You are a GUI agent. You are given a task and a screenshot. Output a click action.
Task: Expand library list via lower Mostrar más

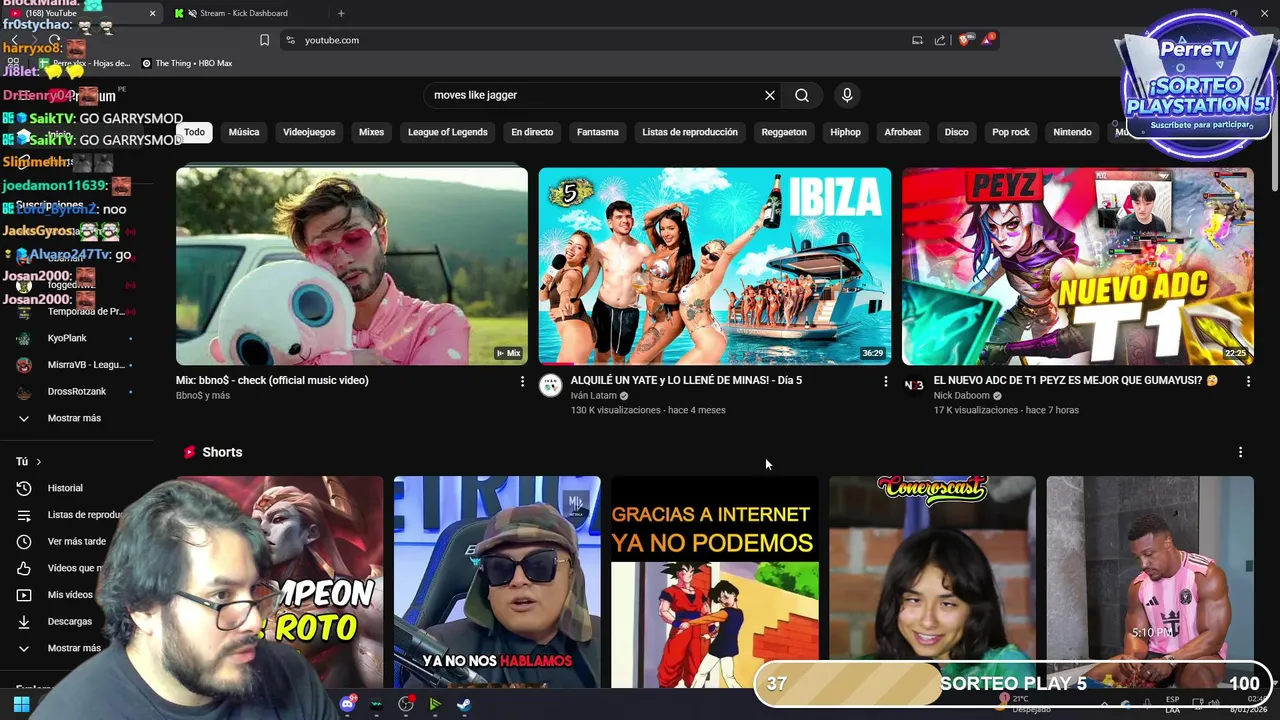[24, 648]
